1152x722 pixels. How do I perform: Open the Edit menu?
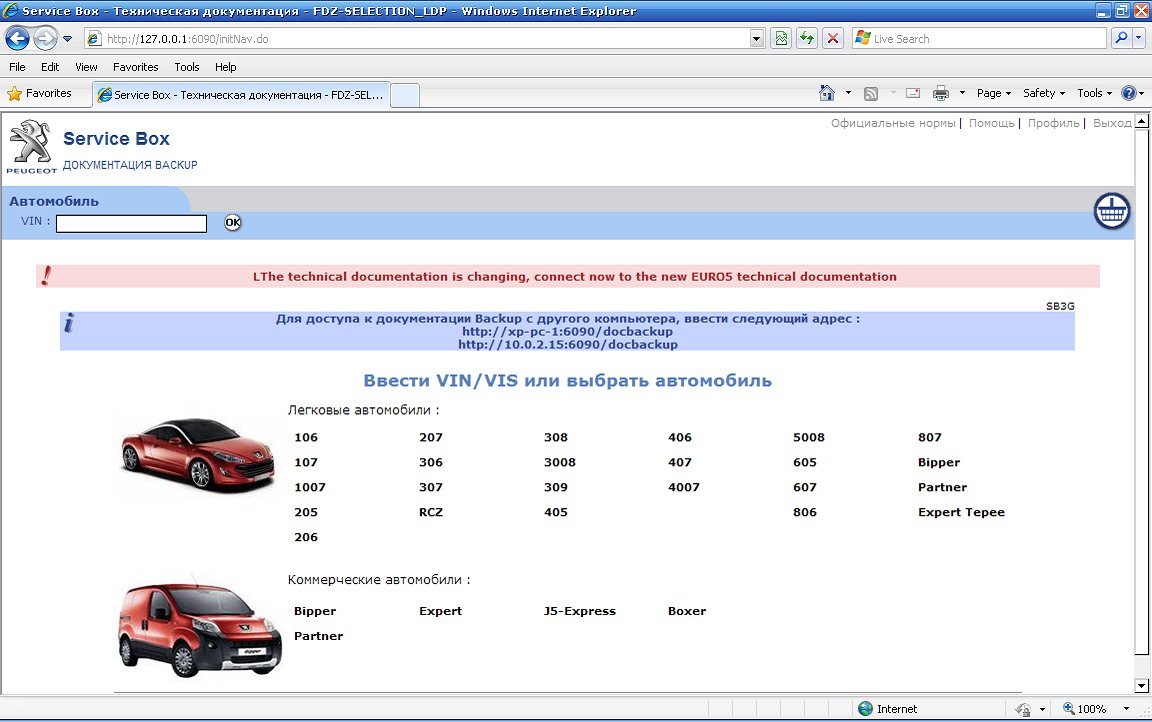(x=50, y=67)
